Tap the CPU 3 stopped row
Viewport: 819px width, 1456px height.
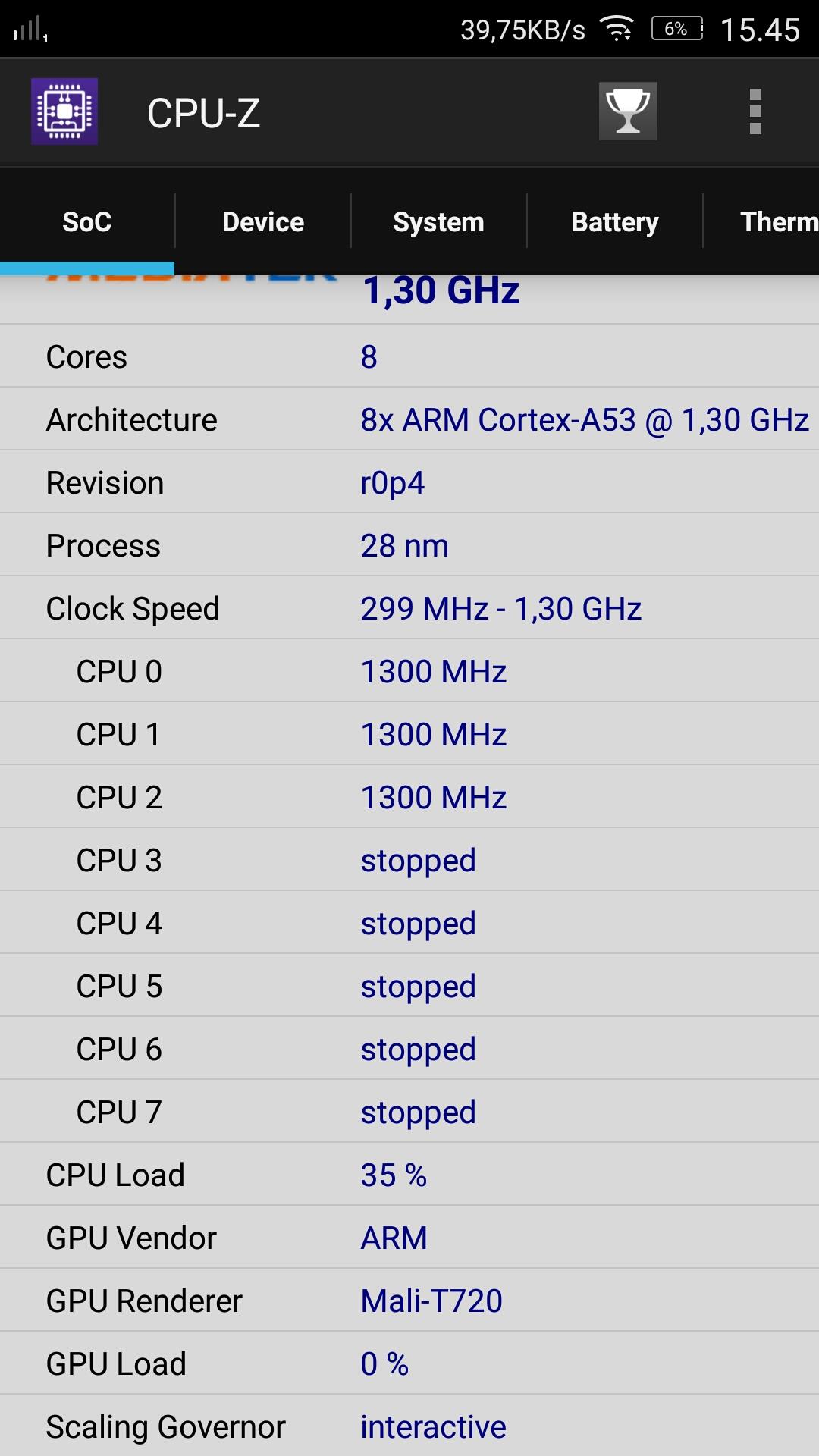(x=409, y=860)
